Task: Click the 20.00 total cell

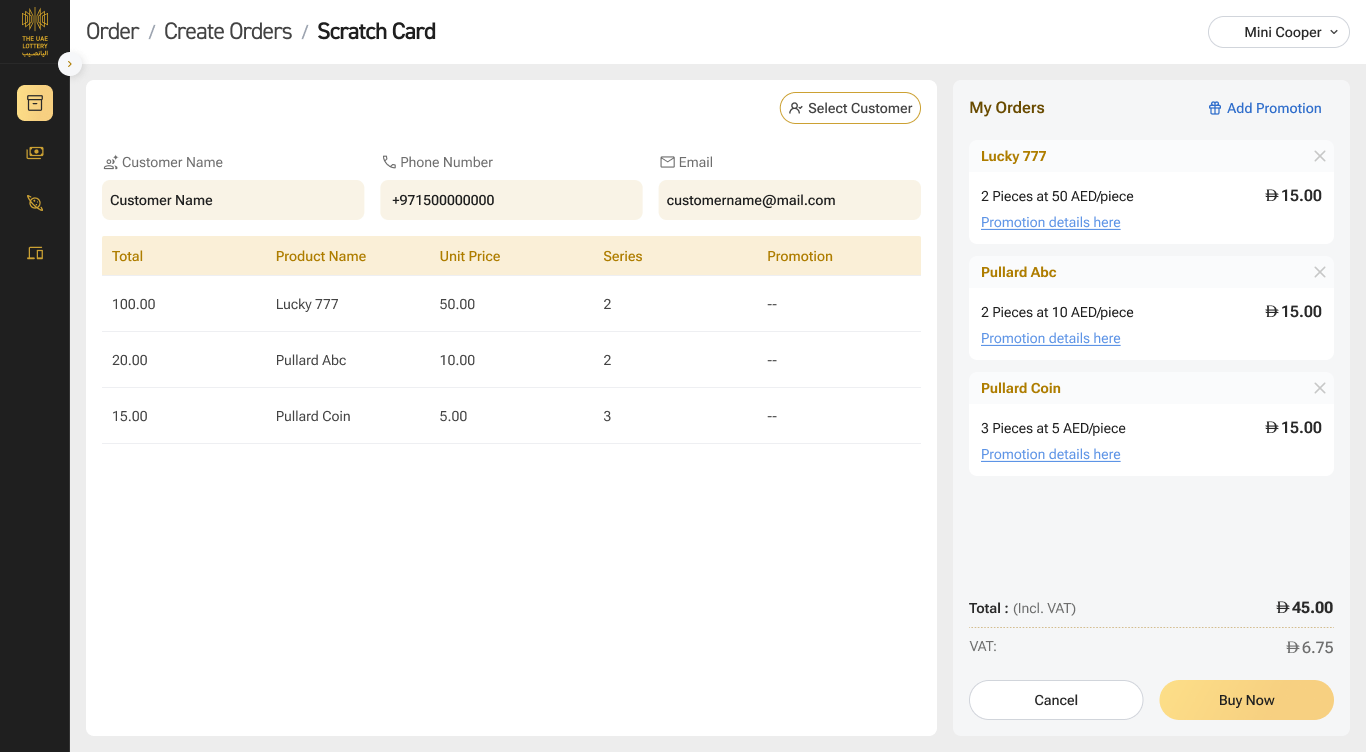Action: [x=130, y=360]
